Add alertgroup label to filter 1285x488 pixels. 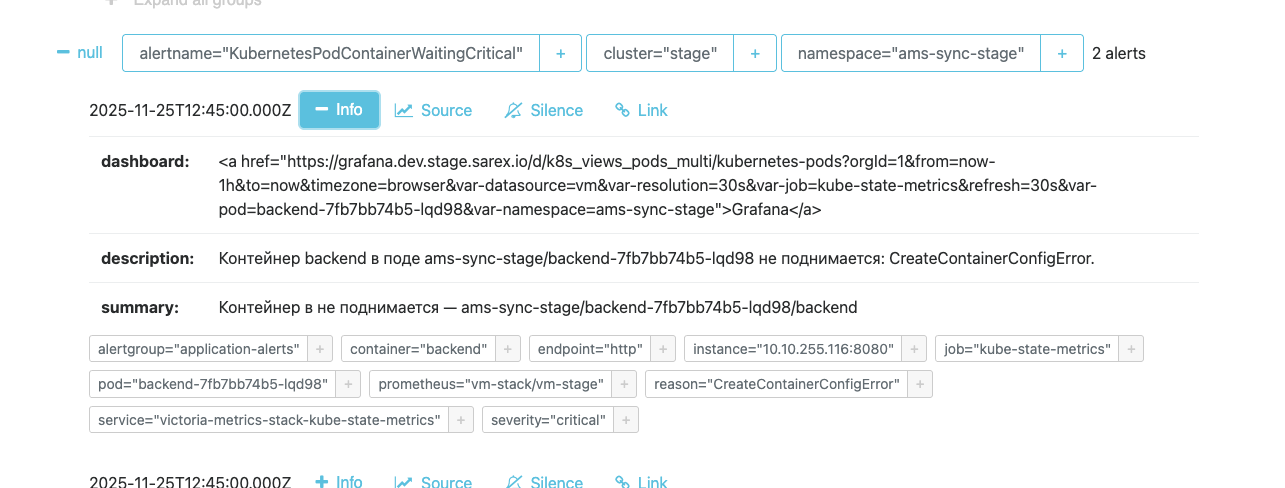tap(320, 349)
